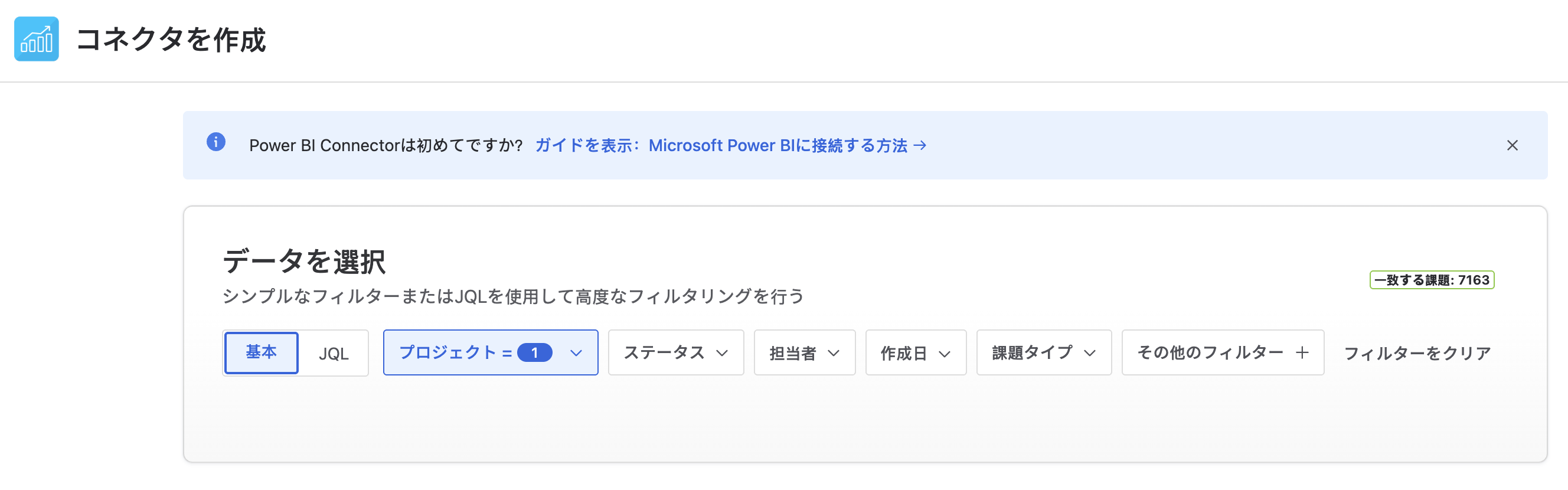Click the blue project count badge showing 1
The width and height of the screenshot is (1568, 490).
(534, 352)
